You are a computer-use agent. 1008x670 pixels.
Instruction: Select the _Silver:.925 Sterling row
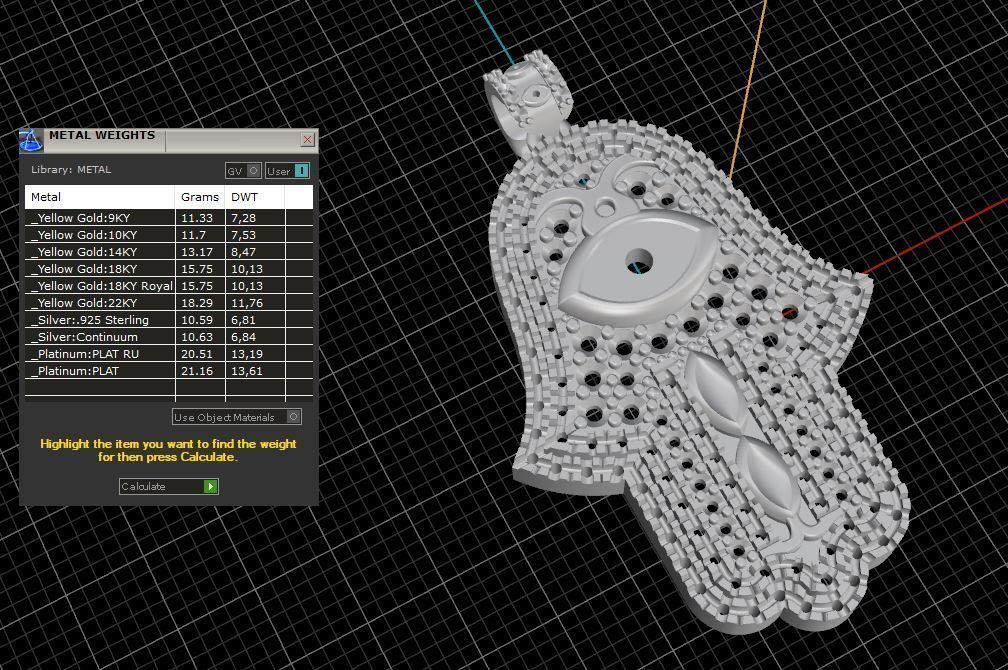pyautogui.click(x=169, y=320)
